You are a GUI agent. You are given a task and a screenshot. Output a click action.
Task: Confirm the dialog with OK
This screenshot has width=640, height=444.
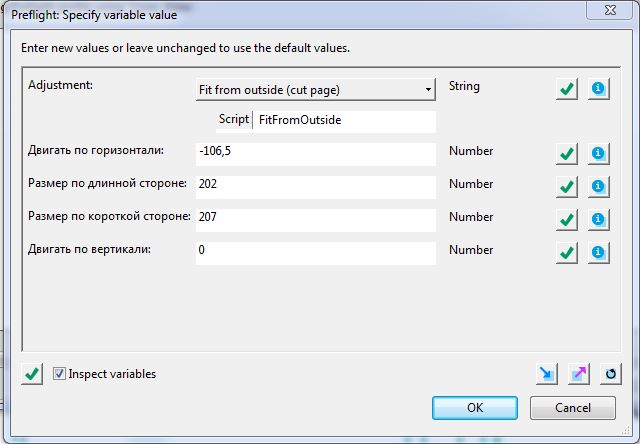tap(474, 407)
